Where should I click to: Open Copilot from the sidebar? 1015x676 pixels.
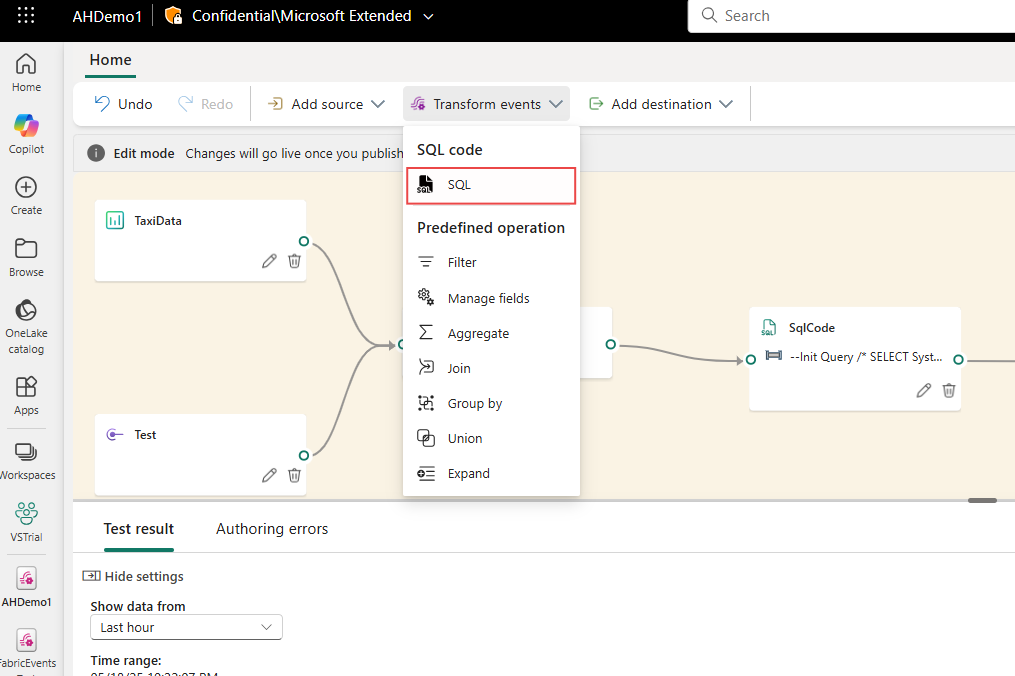(x=26, y=134)
